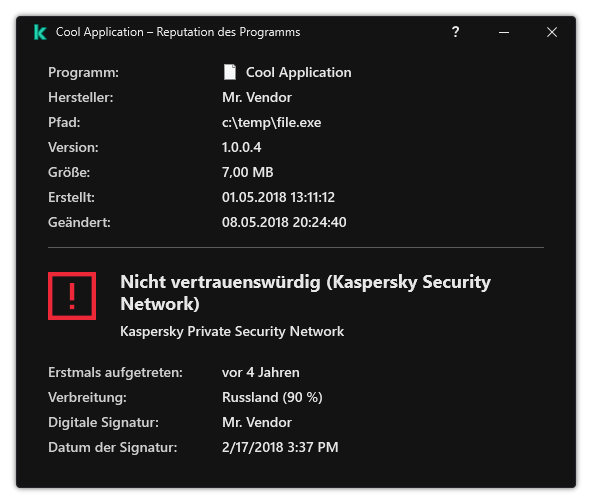Screen dimensions: 592x504
Task: Click the value vor 4 Jahren
Action: coord(261,372)
